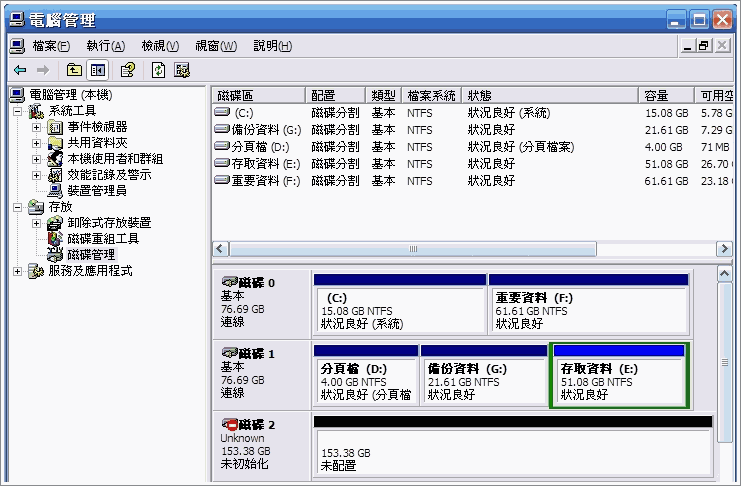
Task: Click the Forward arrow toolbar icon
Action: point(43,70)
